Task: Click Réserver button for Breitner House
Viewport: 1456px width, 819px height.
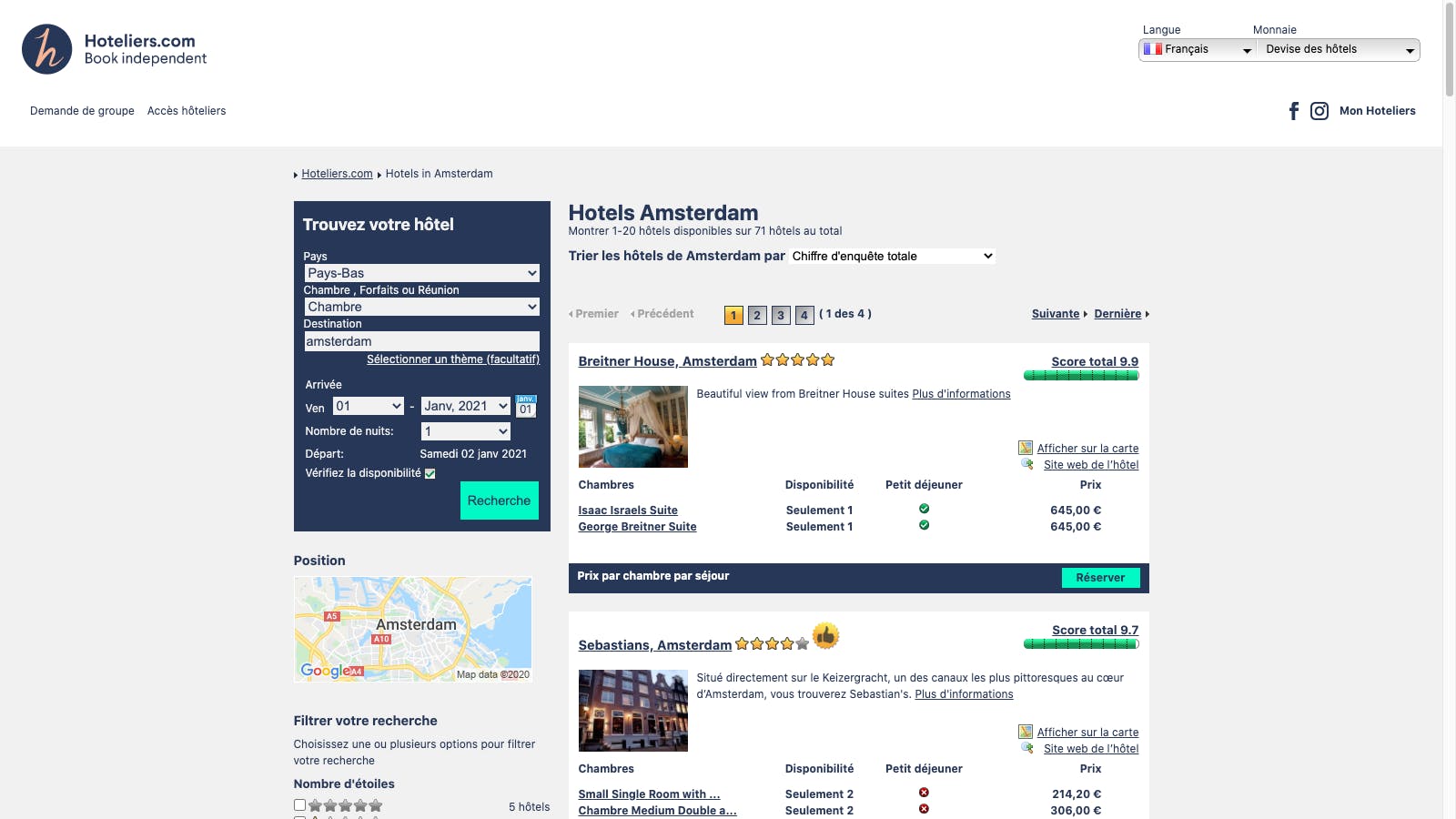Action: point(1100,578)
